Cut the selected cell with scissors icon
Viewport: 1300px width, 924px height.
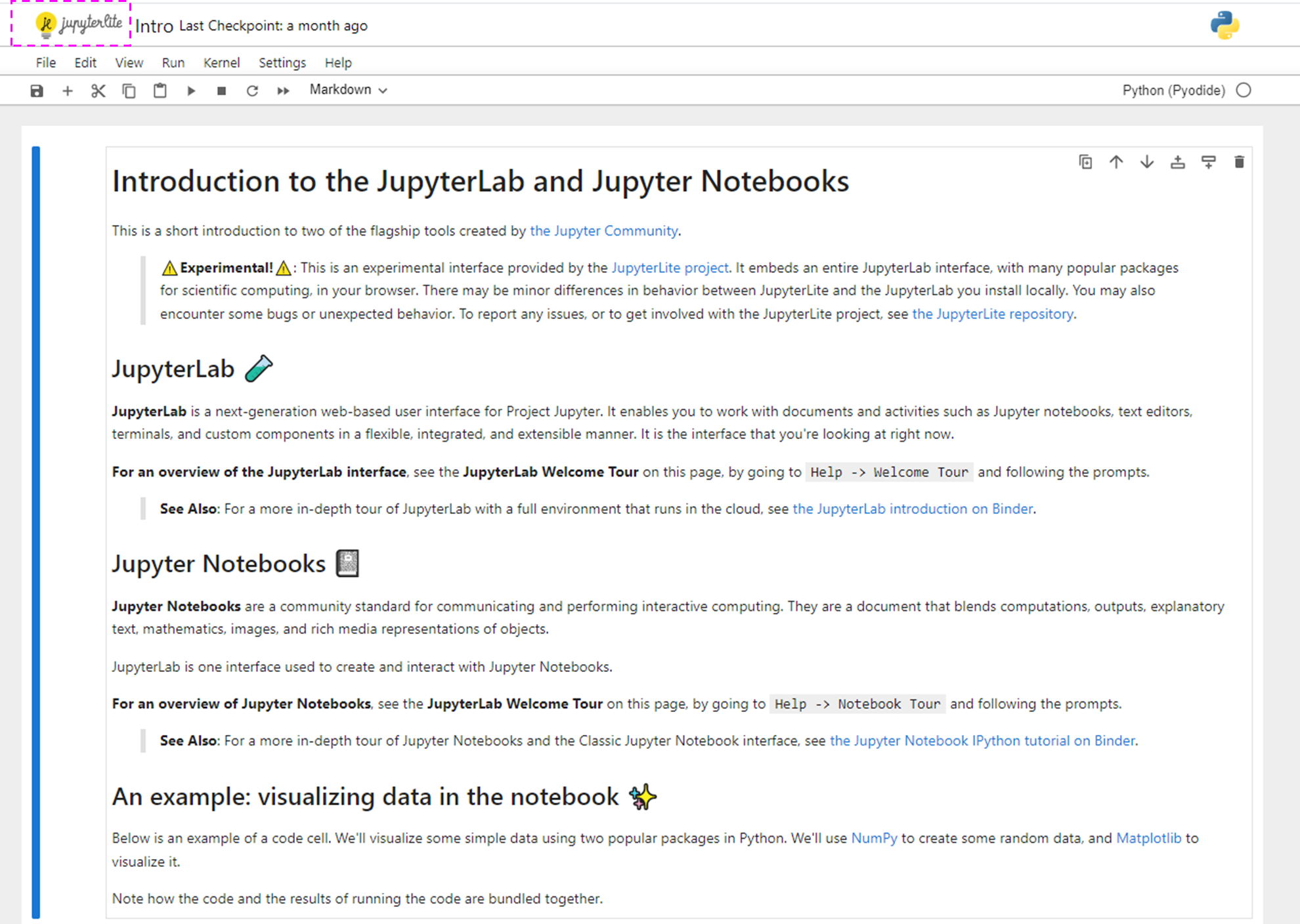click(98, 91)
